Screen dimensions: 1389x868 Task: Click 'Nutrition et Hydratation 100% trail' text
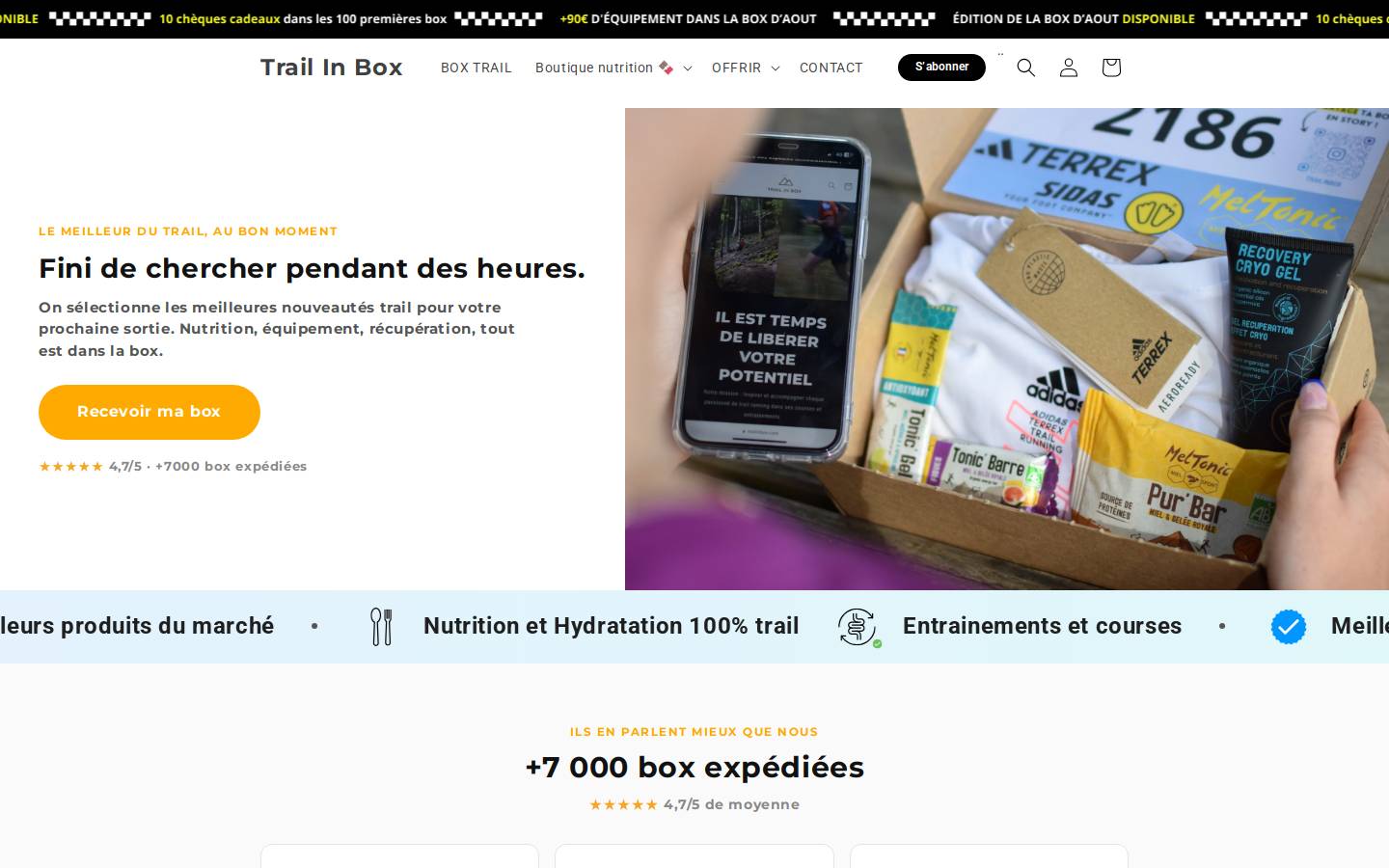tap(612, 626)
